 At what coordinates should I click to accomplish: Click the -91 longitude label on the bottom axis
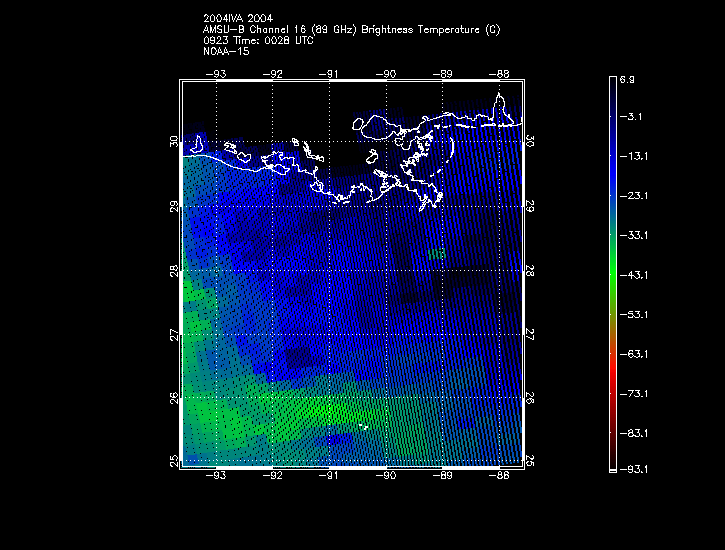point(329,475)
